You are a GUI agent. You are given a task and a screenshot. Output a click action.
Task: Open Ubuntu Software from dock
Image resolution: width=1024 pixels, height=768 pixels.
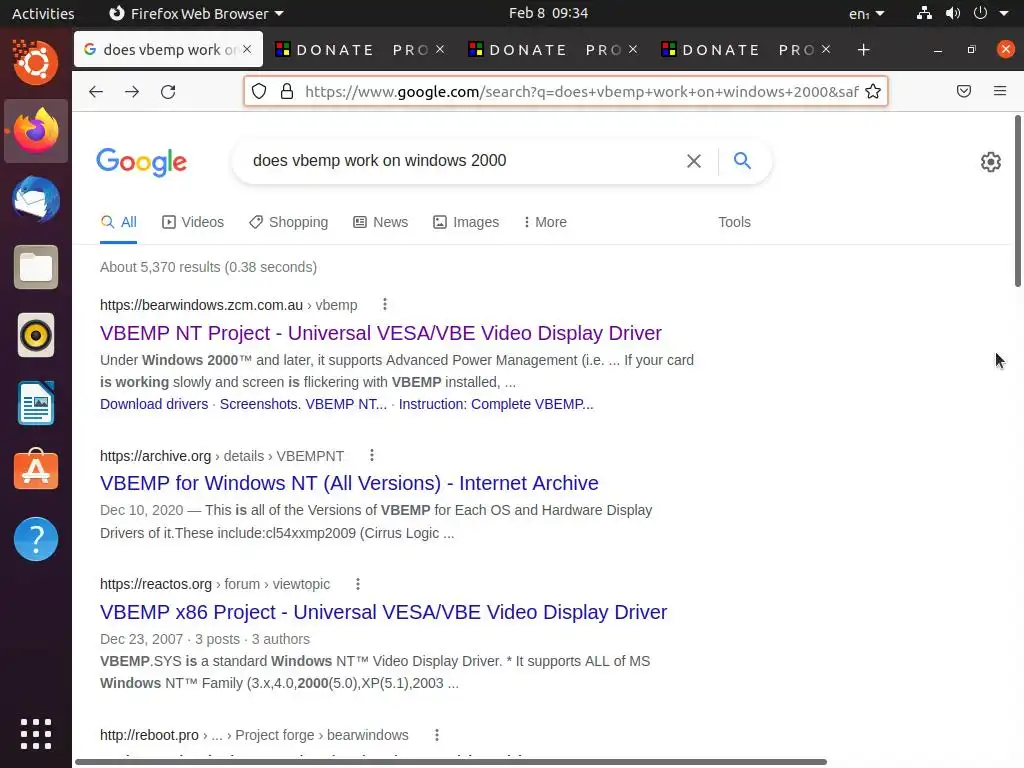click(36, 470)
